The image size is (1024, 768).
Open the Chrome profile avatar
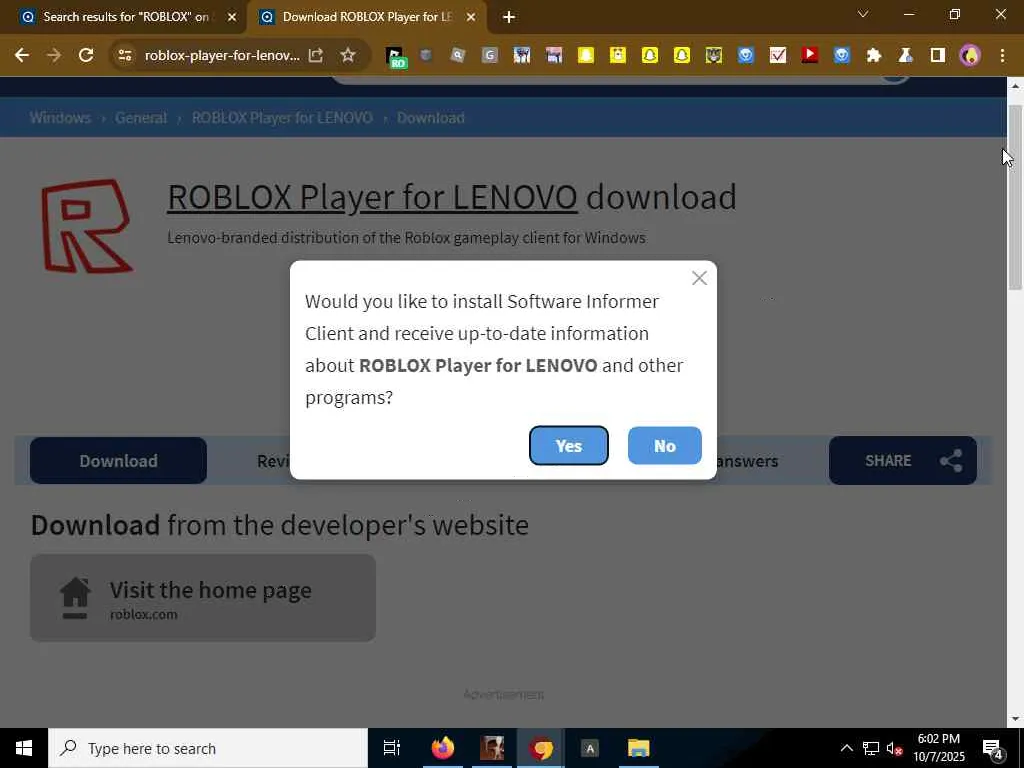970,56
